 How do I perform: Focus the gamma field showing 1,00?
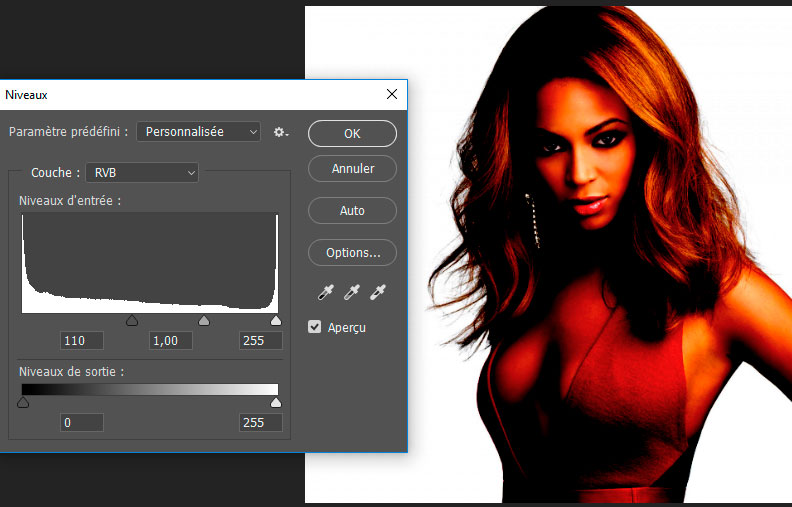pos(171,341)
